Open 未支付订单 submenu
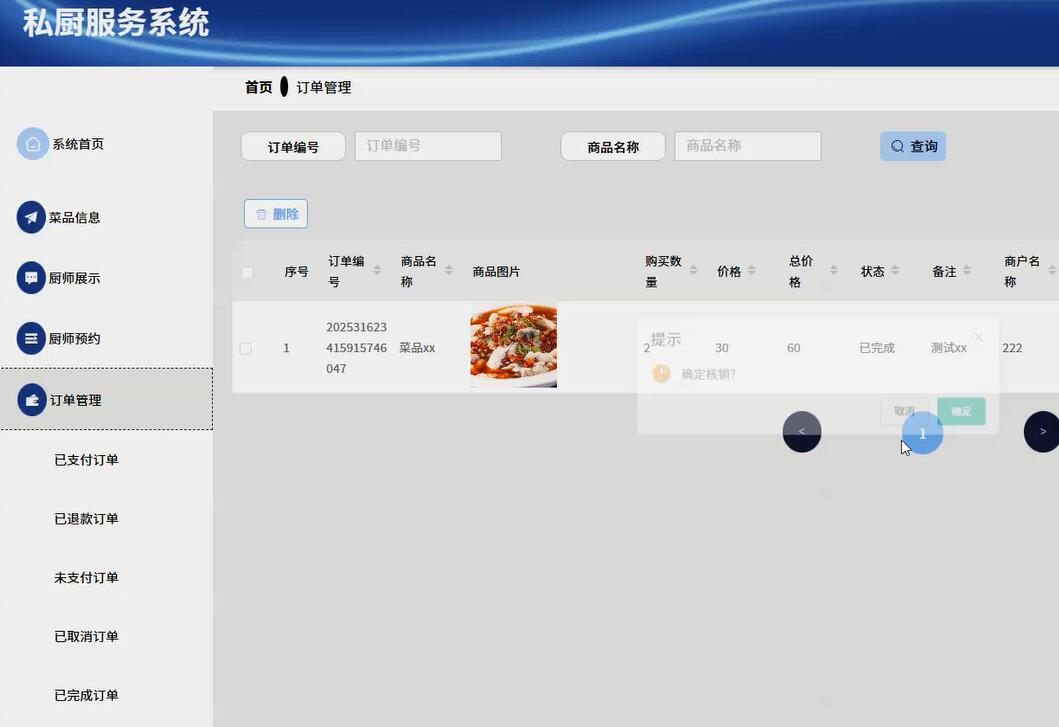 [x=86, y=577]
